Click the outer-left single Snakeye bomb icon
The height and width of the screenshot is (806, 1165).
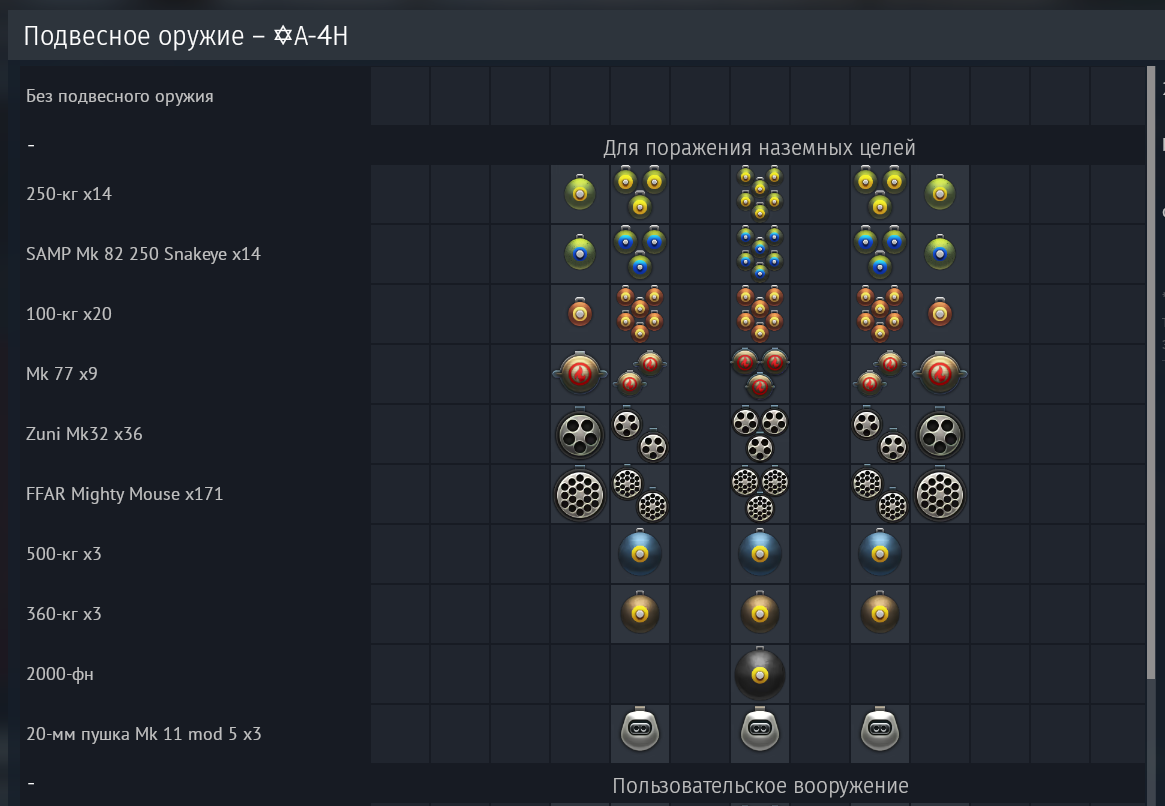580,253
